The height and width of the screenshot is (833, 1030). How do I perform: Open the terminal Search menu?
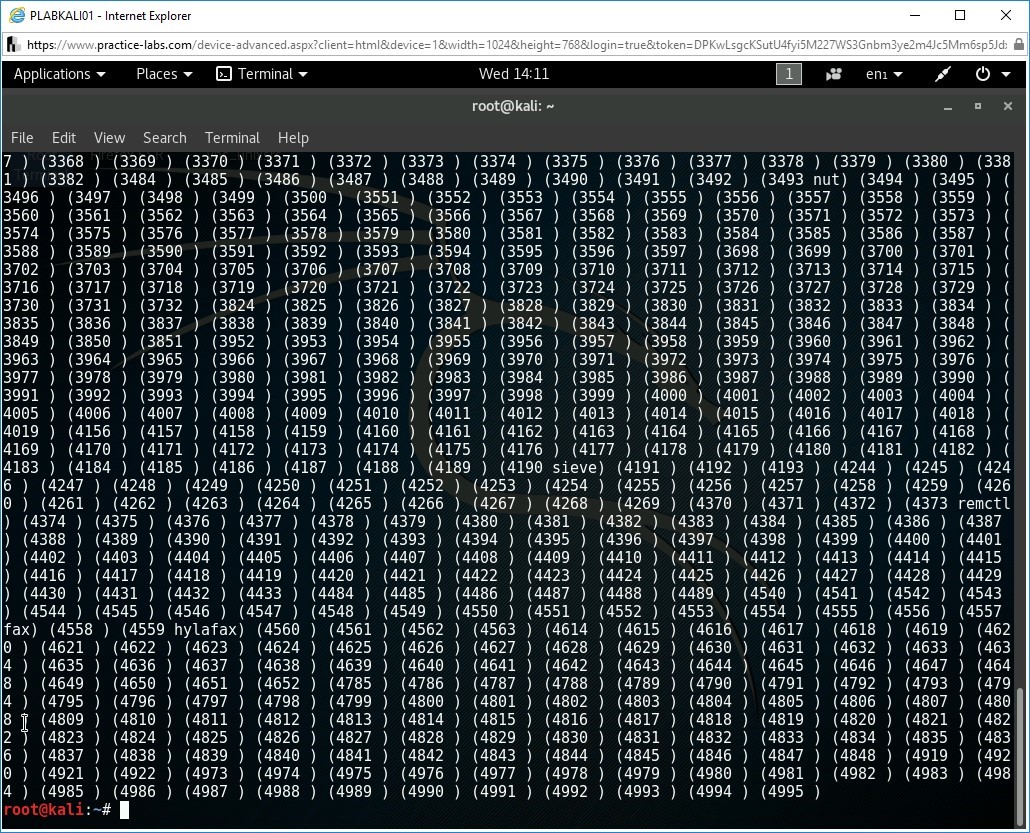[x=165, y=138]
